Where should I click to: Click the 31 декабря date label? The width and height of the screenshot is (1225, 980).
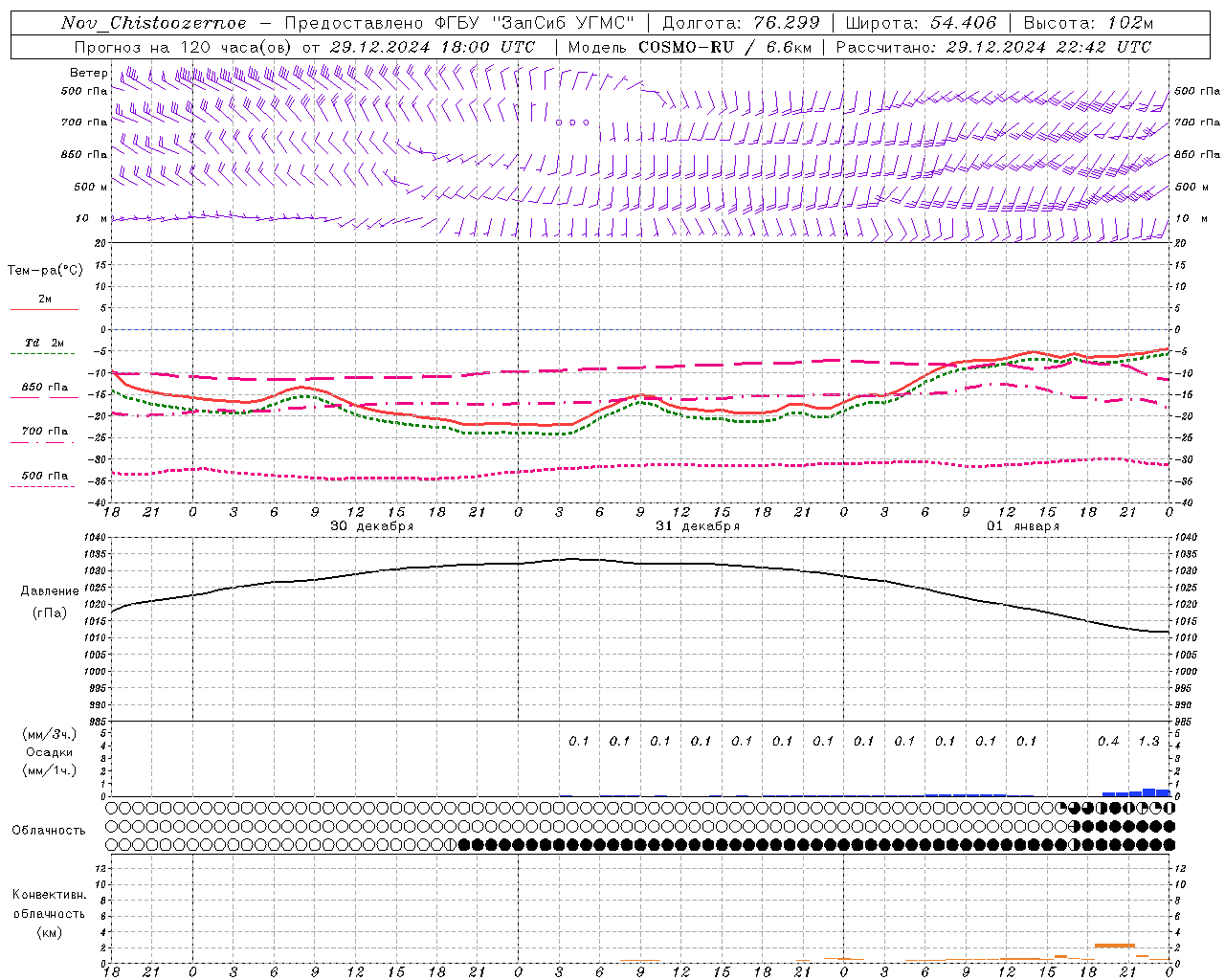click(698, 526)
